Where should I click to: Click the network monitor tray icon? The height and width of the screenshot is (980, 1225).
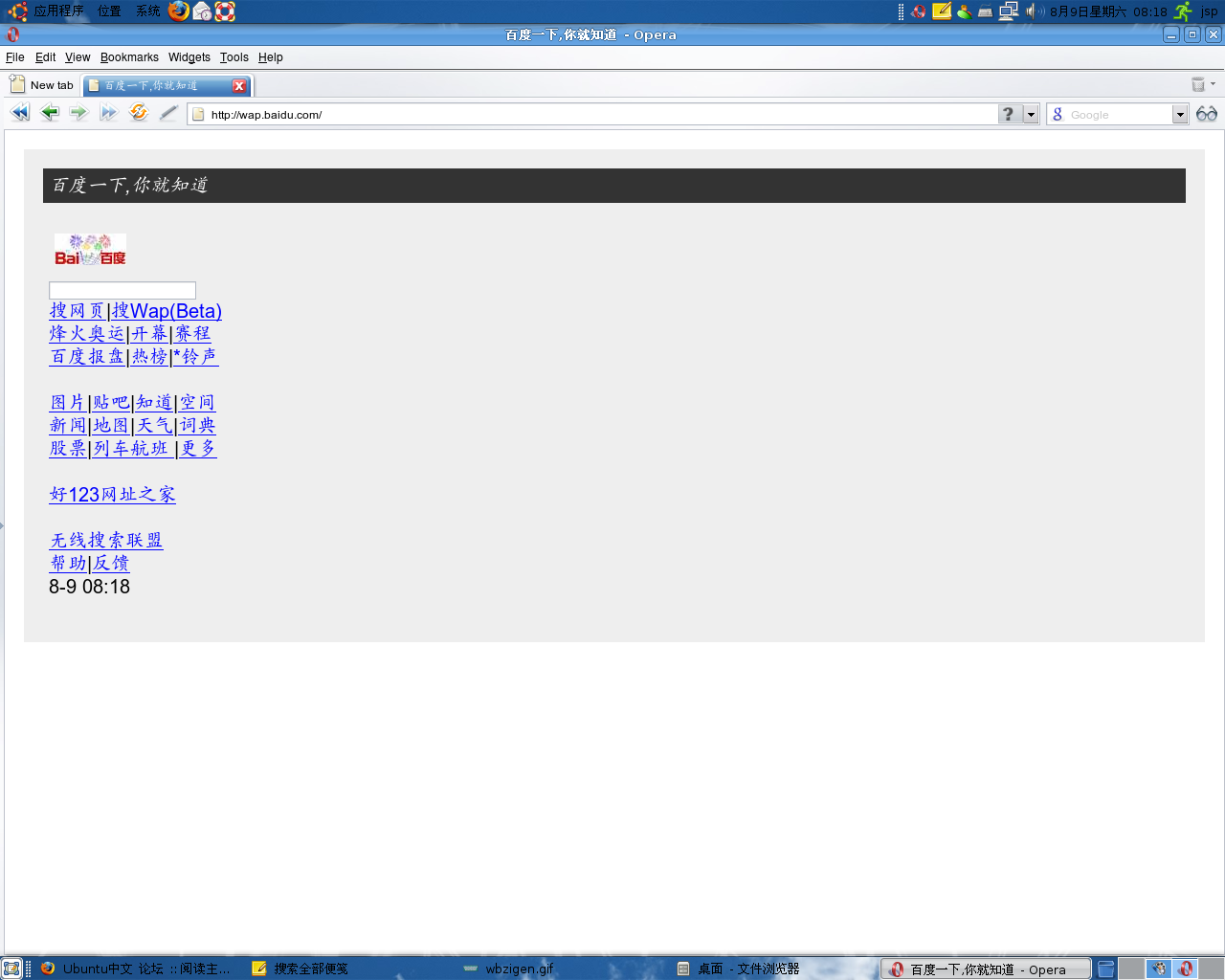pos(1008,11)
